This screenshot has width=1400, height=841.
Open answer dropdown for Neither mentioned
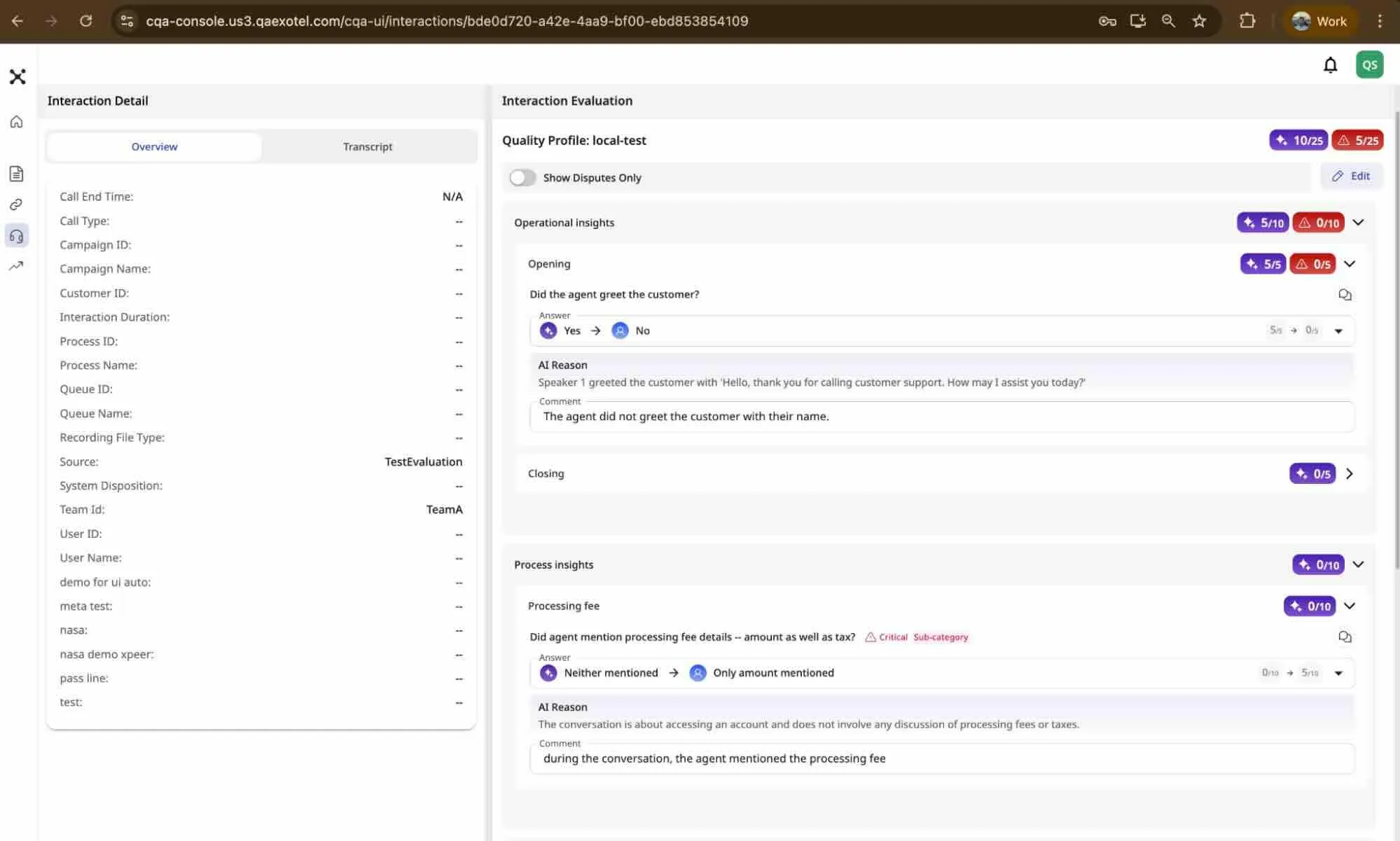pos(1338,673)
